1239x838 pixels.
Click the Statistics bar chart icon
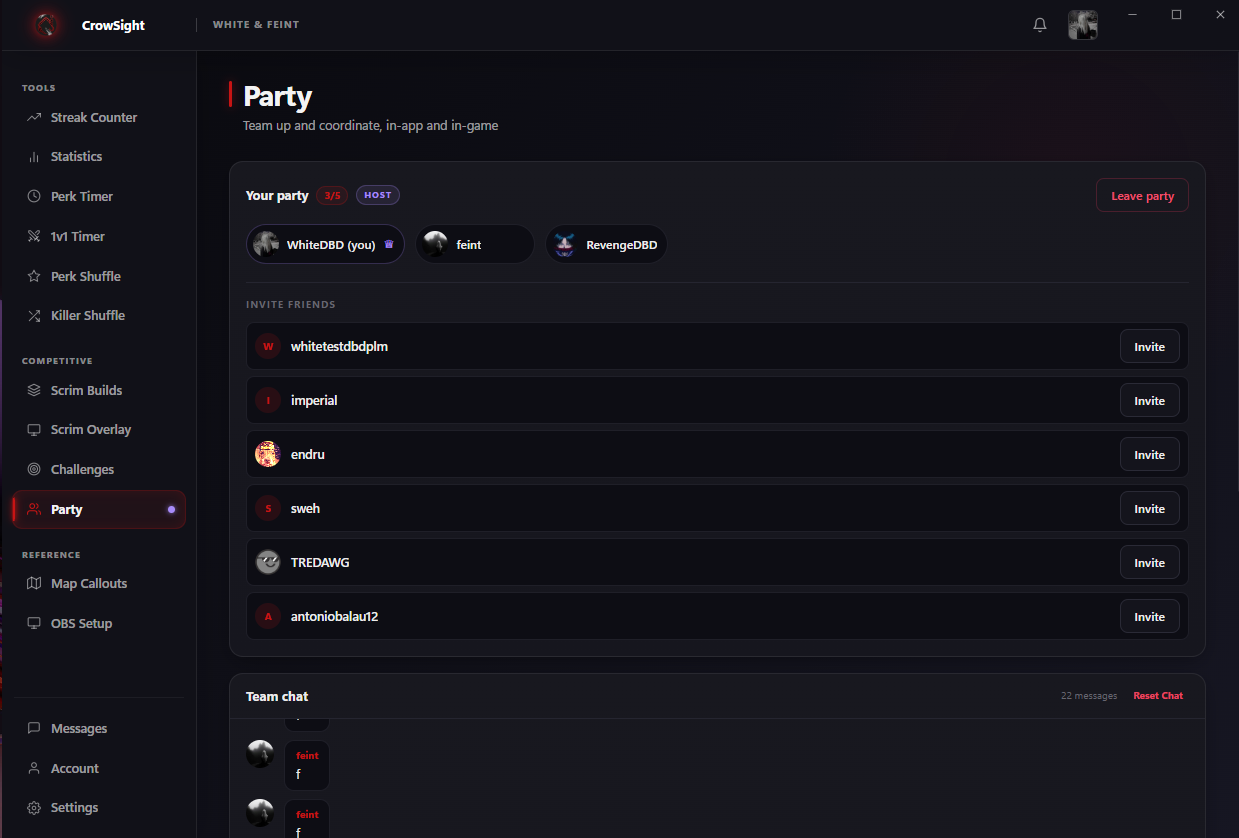34,157
